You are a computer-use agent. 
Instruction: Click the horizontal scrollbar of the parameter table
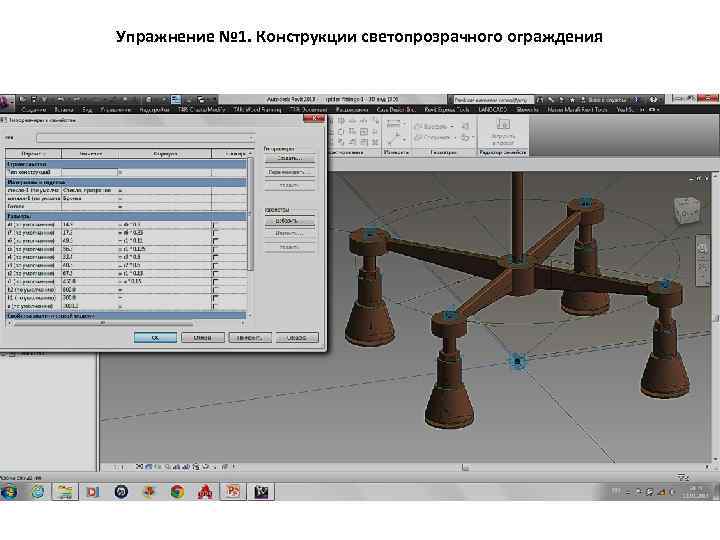coord(103,323)
